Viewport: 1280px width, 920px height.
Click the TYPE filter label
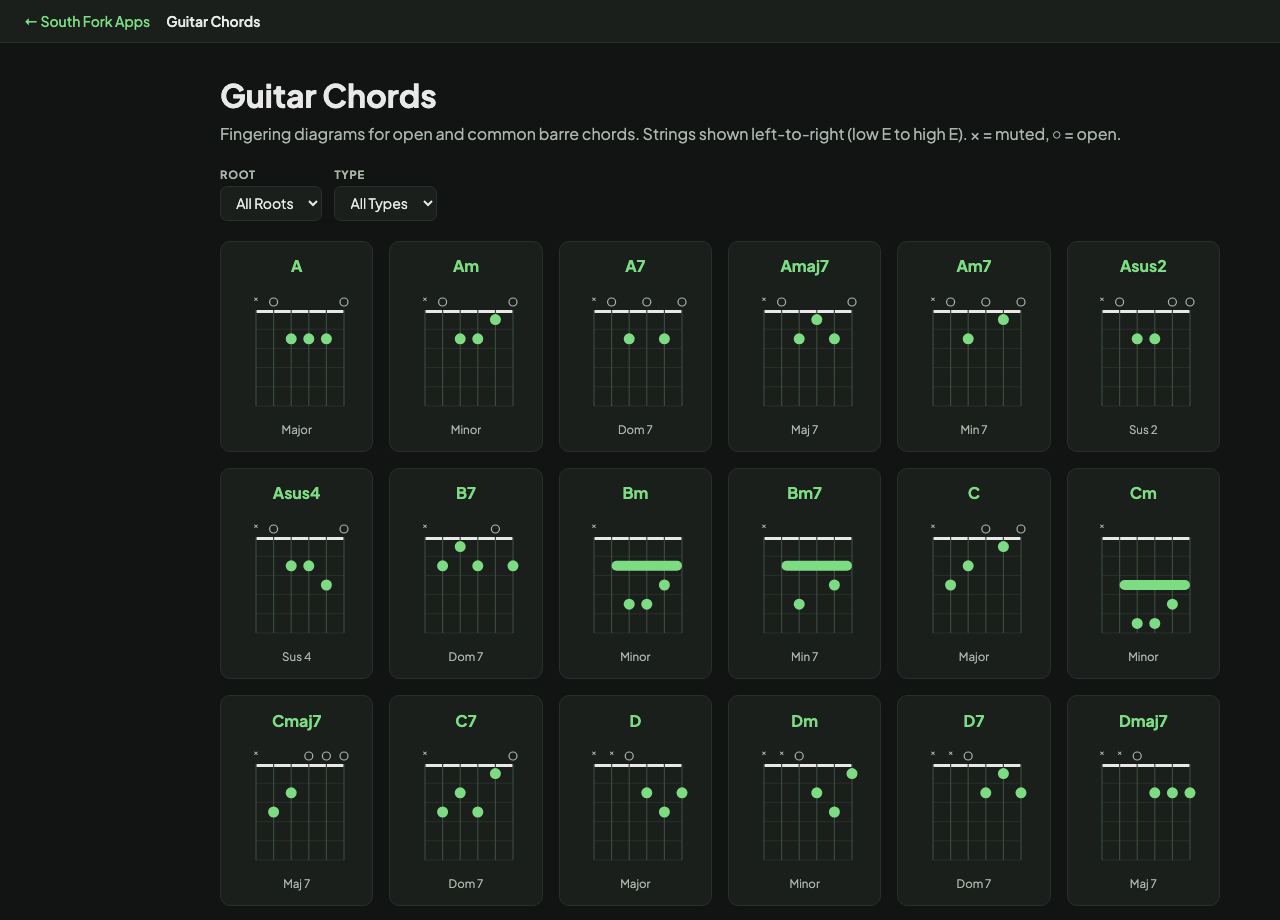click(x=349, y=174)
